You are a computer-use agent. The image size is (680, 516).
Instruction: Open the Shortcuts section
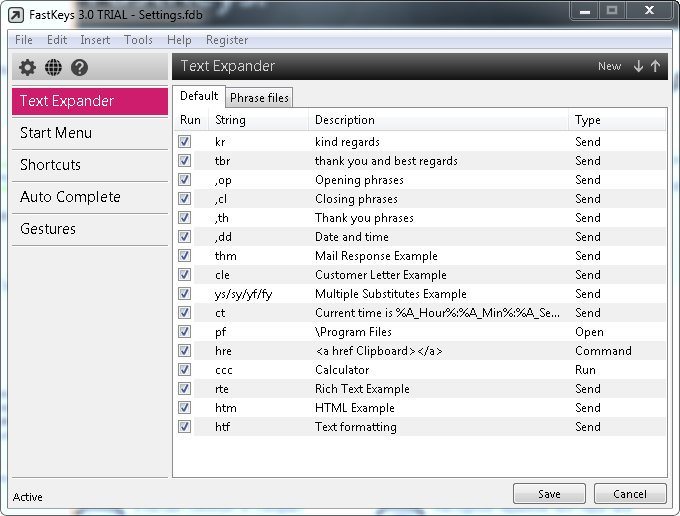coord(90,165)
